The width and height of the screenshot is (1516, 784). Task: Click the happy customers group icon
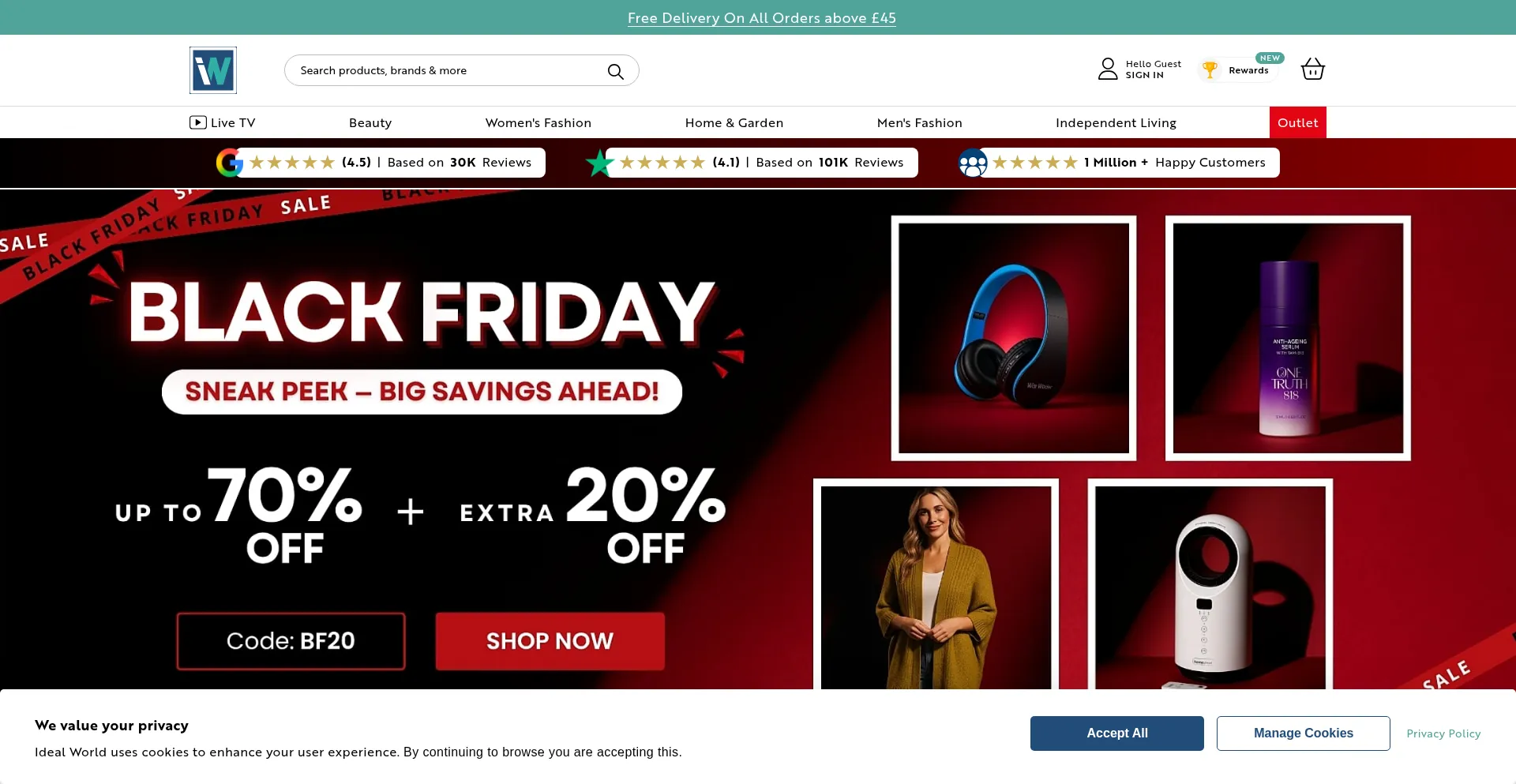click(x=973, y=163)
